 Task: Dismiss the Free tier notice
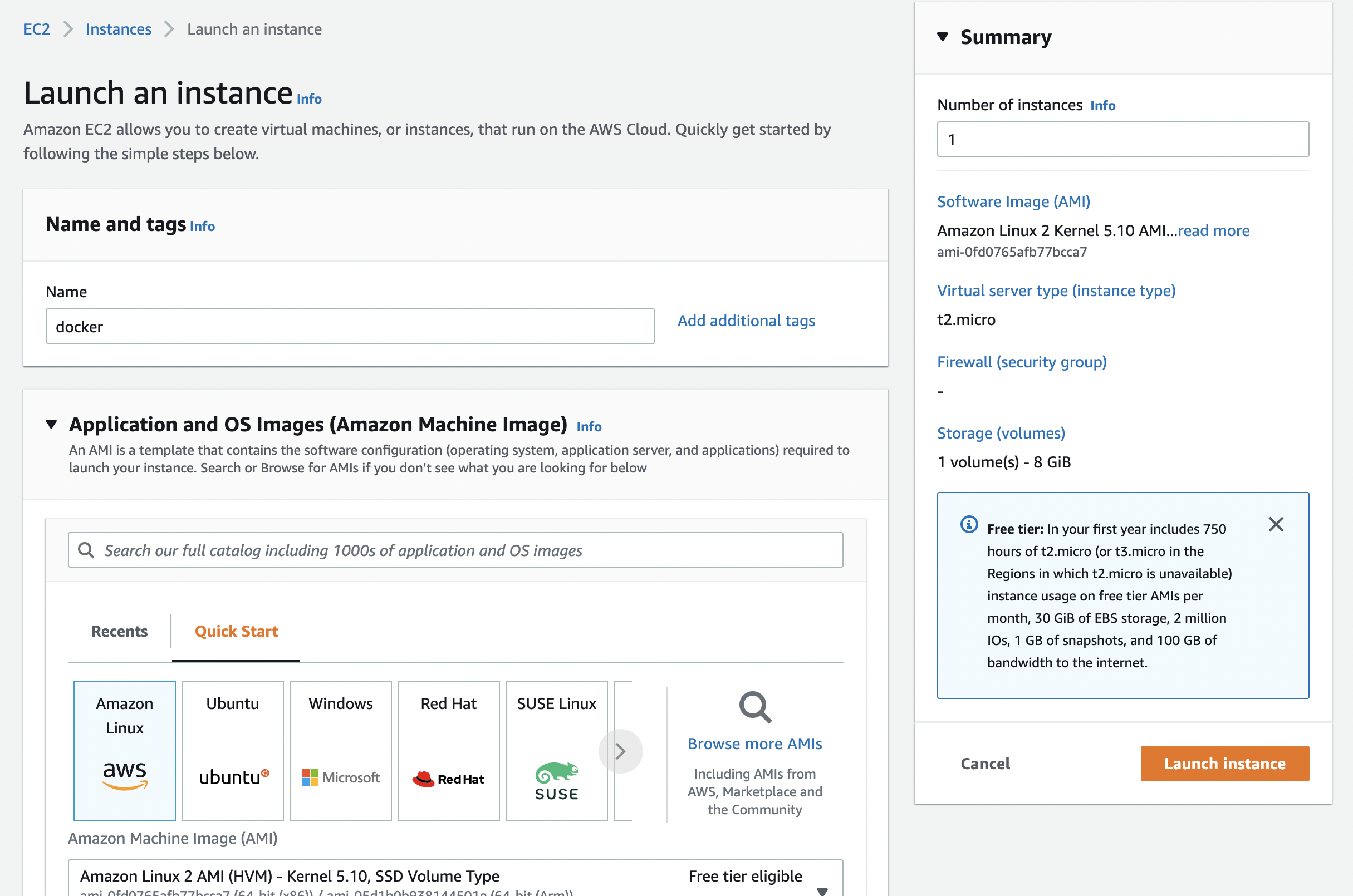1275,524
